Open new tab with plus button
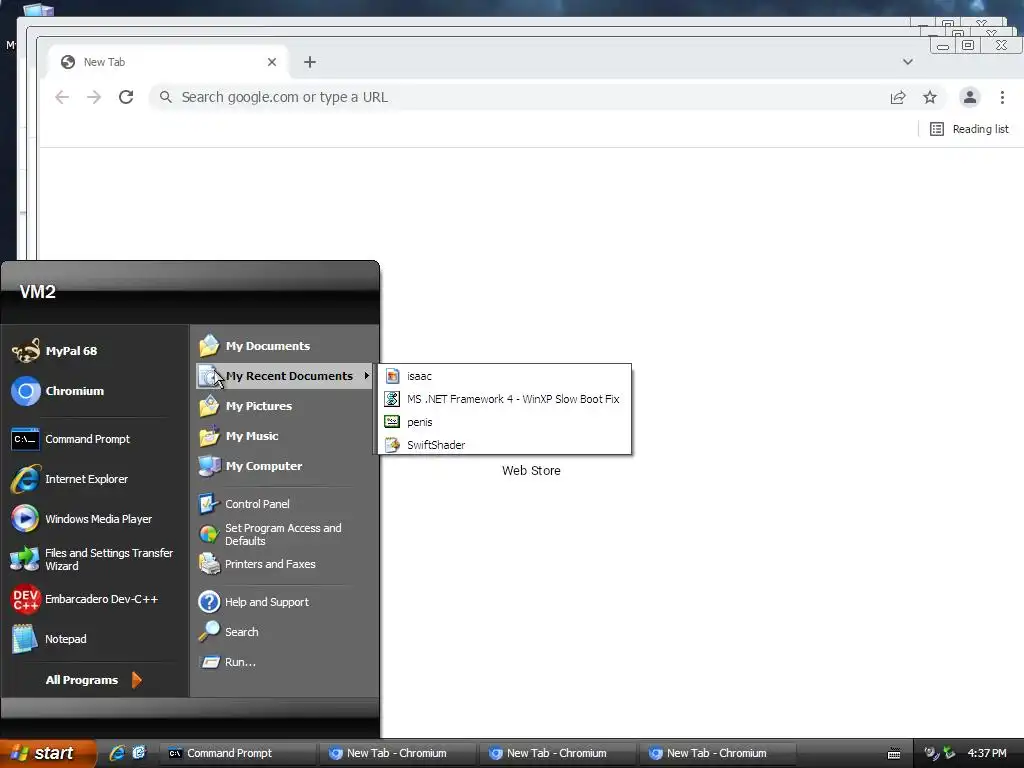The height and width of the screenshot is (768, 1024). (310, 62)
